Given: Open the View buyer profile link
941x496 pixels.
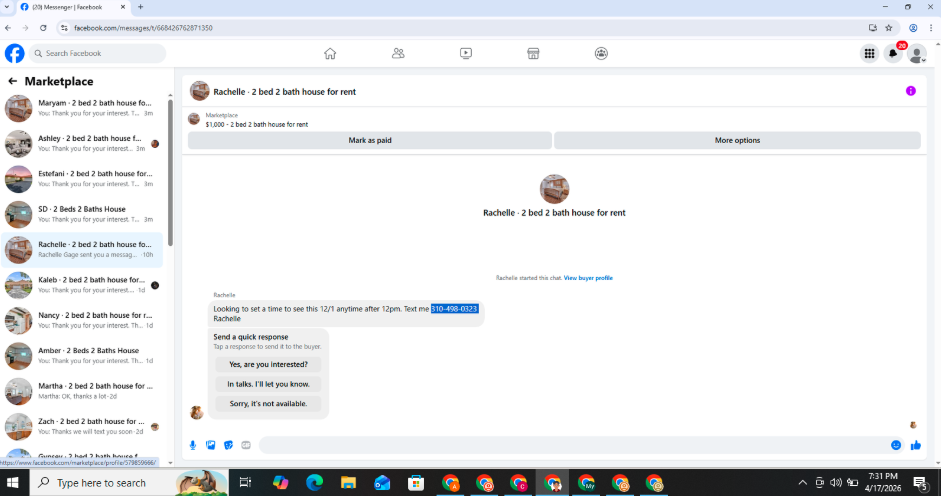Looking at the screenshot, I should pyautogui.click(x=588, y=278).
